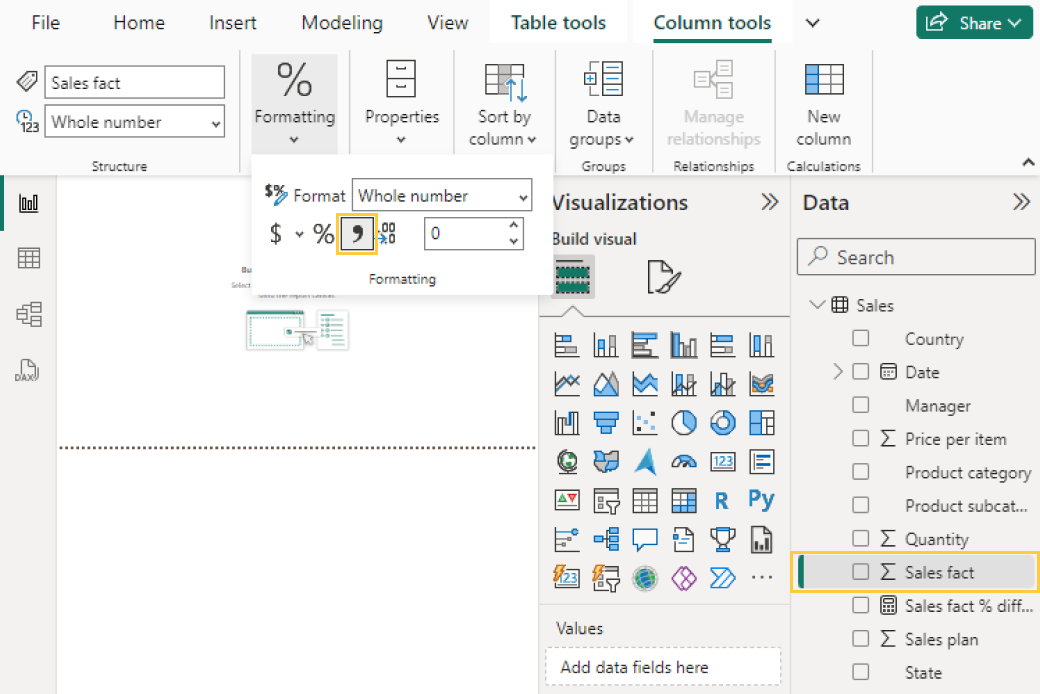The height and width of the screenshot is (694, 1040).
Task: Click the Search box in Data pane
Action: pos(916,257)
